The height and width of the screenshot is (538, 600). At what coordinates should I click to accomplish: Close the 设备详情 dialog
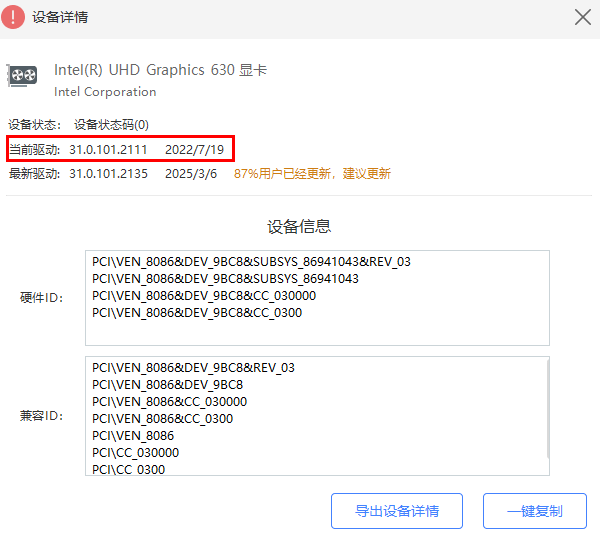(x=583, y=17)
